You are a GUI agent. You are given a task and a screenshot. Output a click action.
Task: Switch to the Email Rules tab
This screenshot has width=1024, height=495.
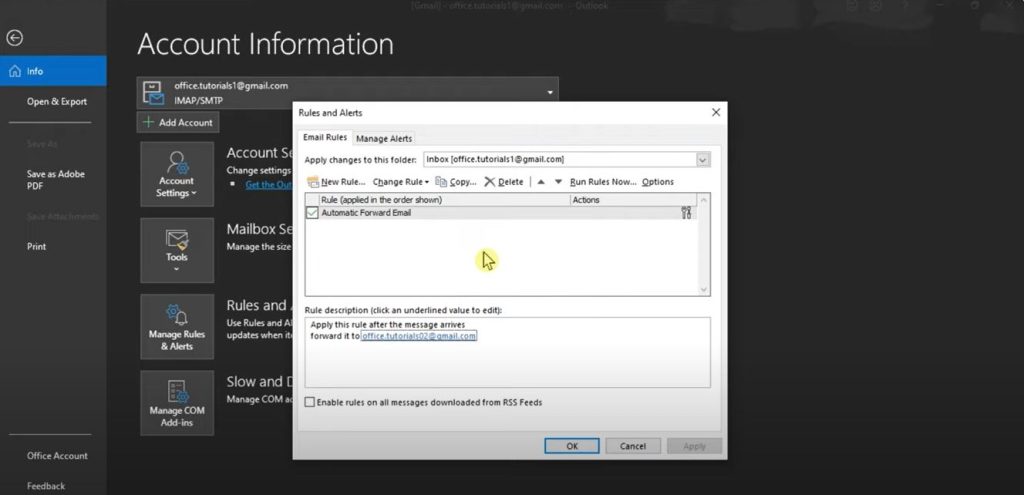click(x=325, y=138)
